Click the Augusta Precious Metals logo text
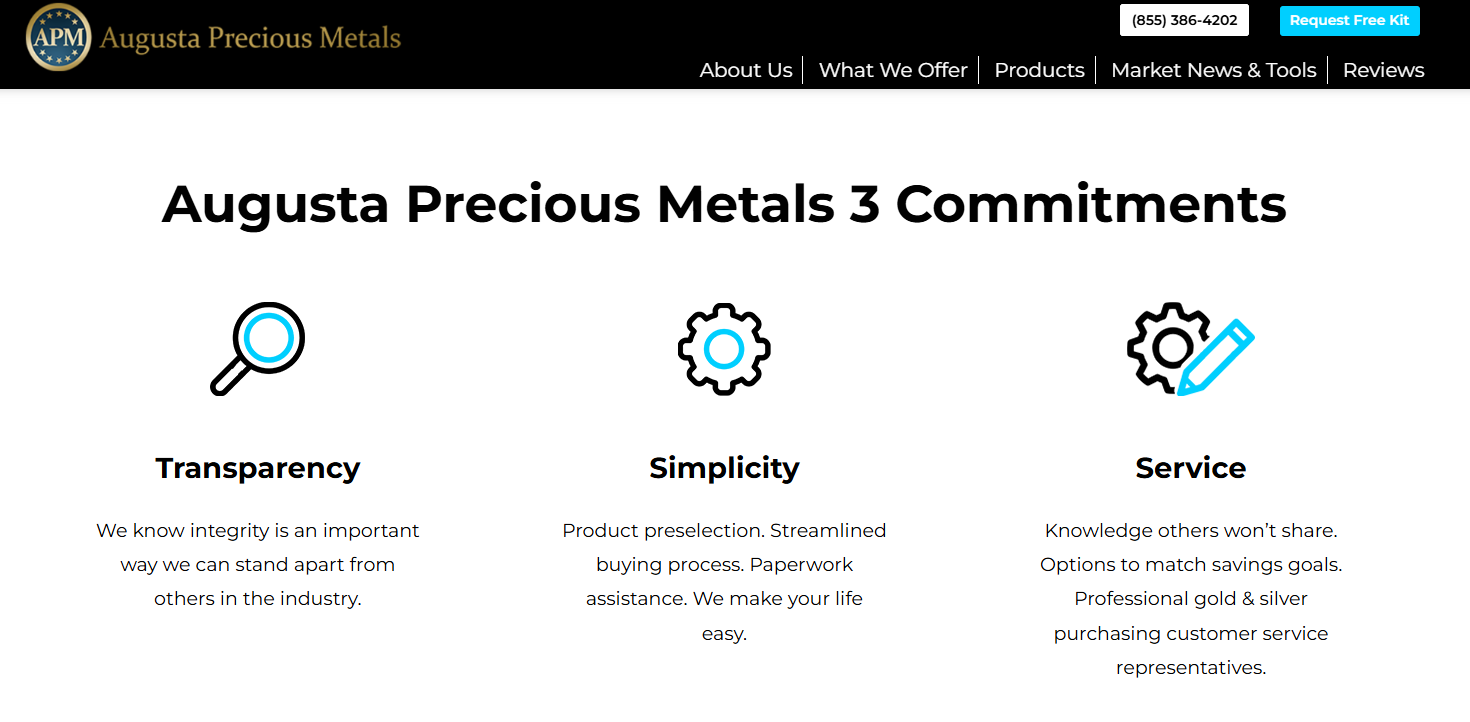 250,39
